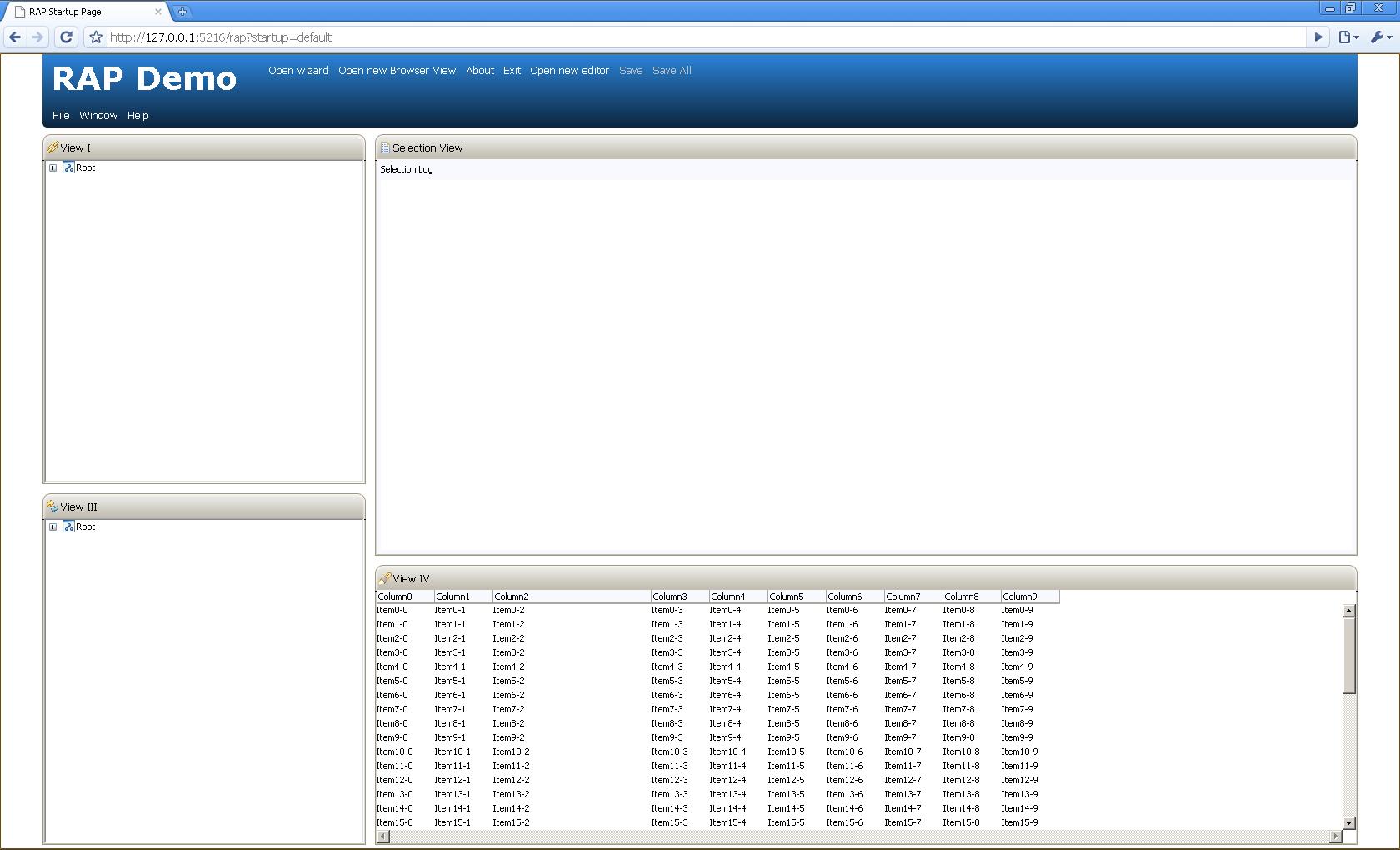1400x850 pixels.
Task: Click the About toolbar item
Action: [x=480, y=70]
